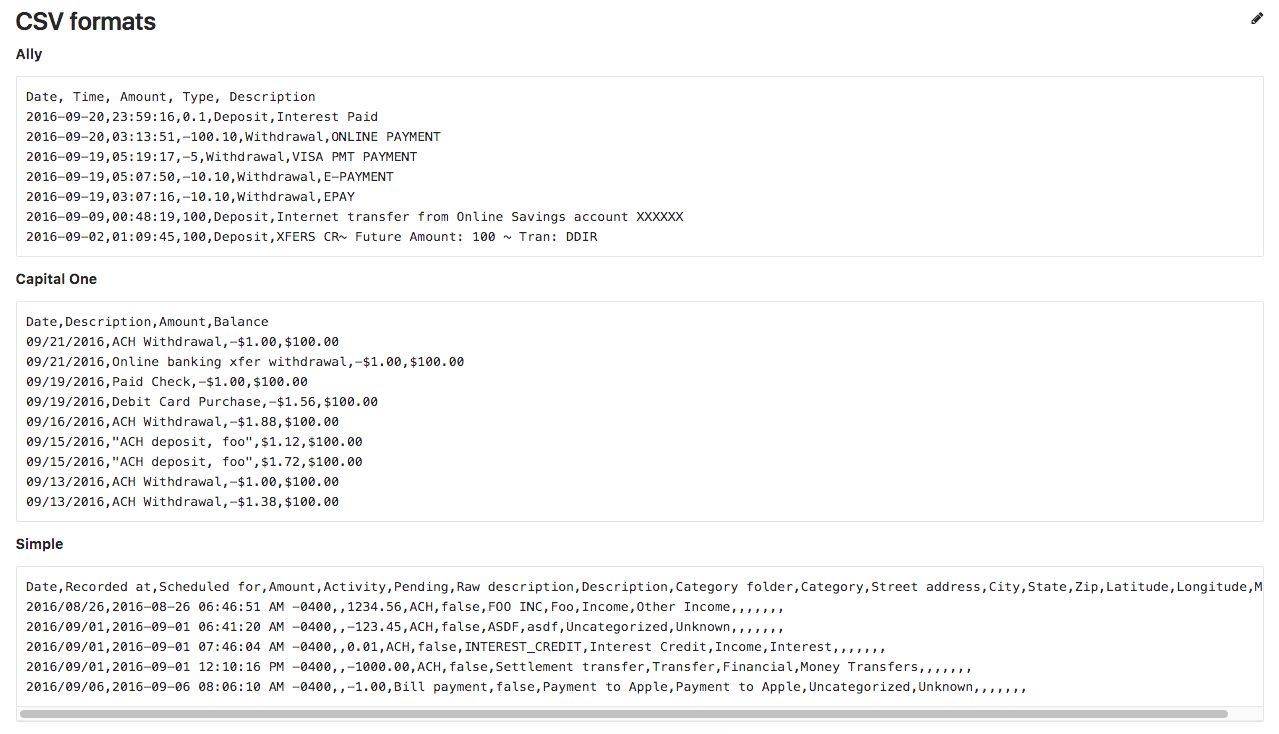Click the ACH deposit foo entry
1279x734 pixels.
point(194,441)
